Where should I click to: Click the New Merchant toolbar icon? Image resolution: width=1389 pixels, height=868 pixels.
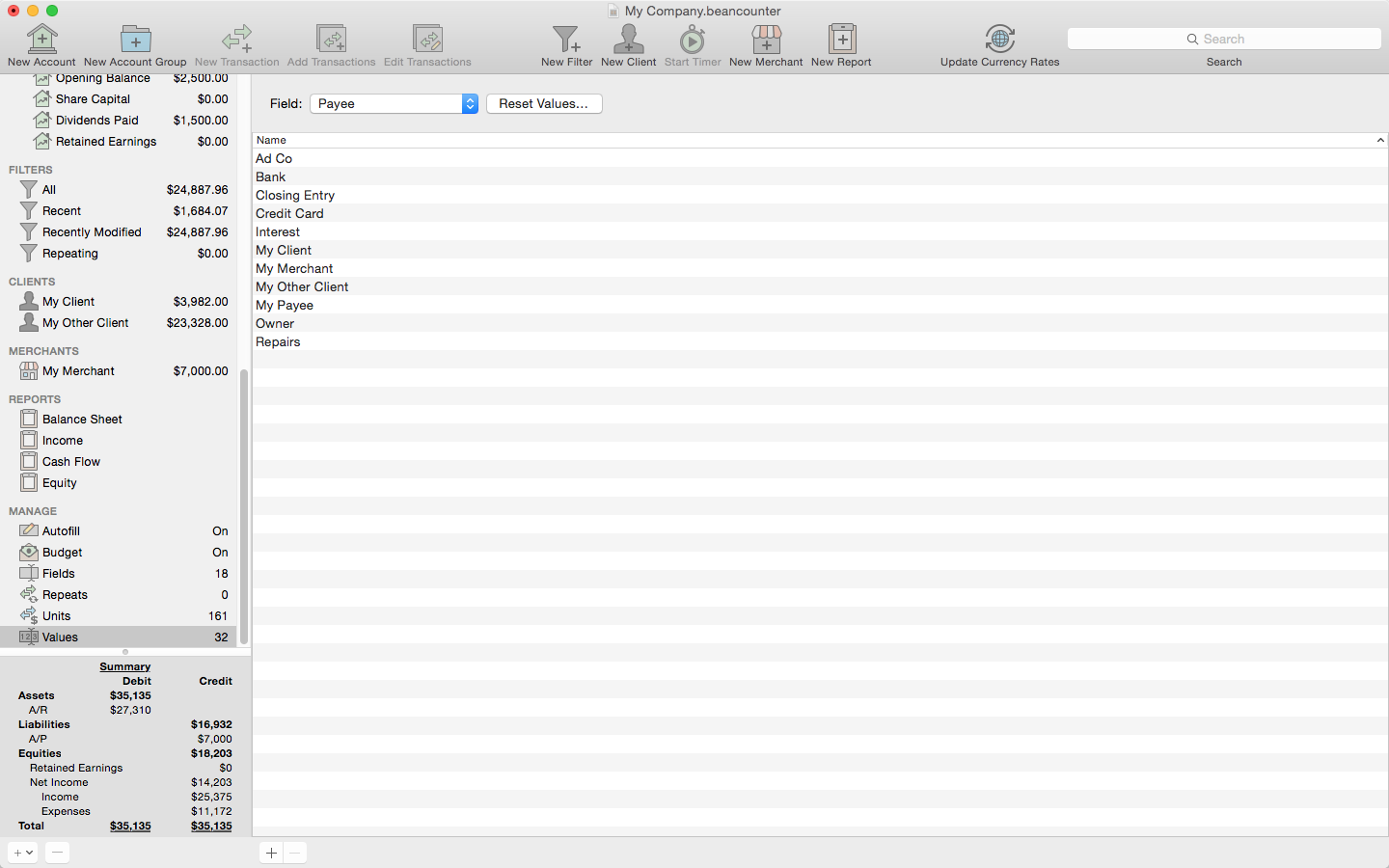[x=766, y=41]
